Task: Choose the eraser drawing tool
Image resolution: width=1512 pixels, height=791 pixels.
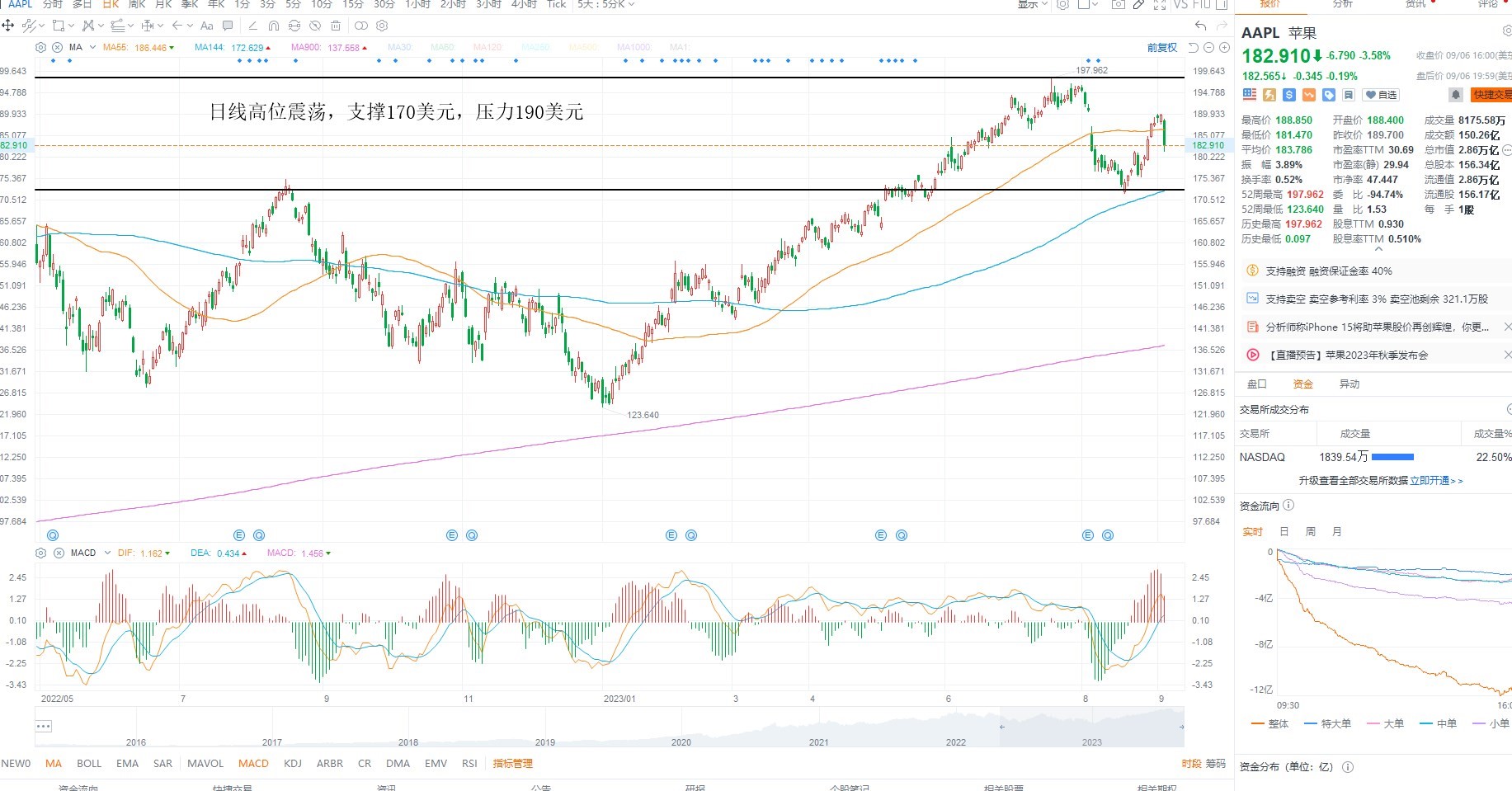Action: (252, 26)
